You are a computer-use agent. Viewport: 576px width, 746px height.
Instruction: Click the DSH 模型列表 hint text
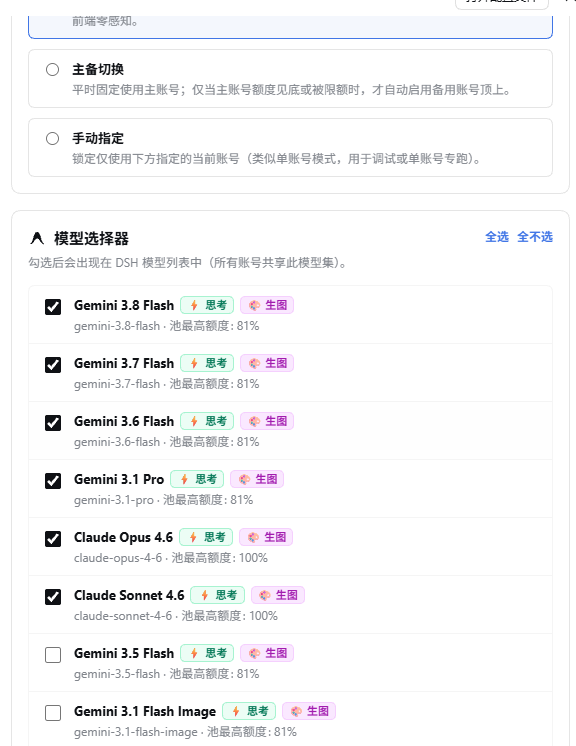pyautogui.click(x=188, y=263)
